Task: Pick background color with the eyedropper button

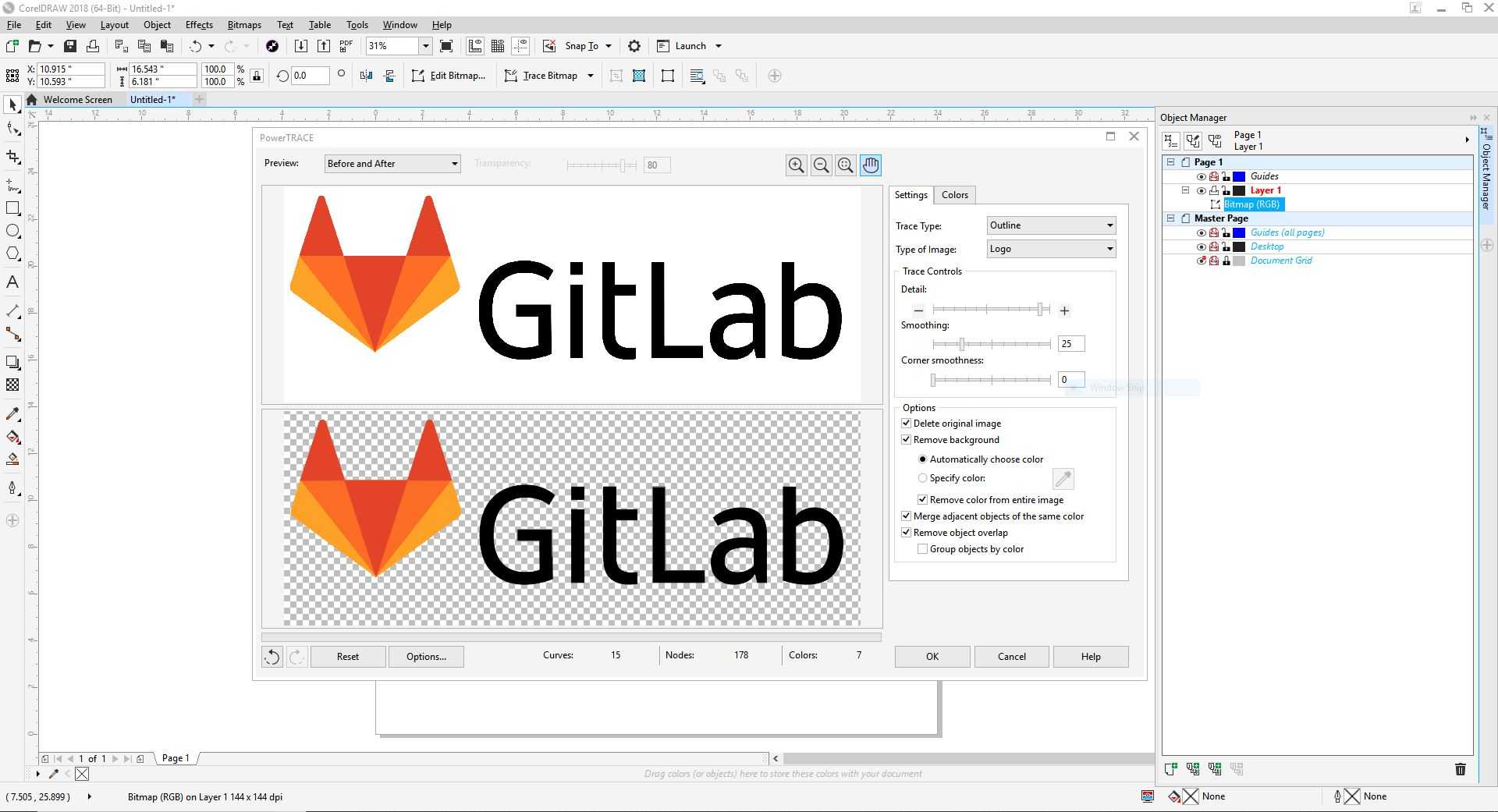Action: (x=1063, y=478)
